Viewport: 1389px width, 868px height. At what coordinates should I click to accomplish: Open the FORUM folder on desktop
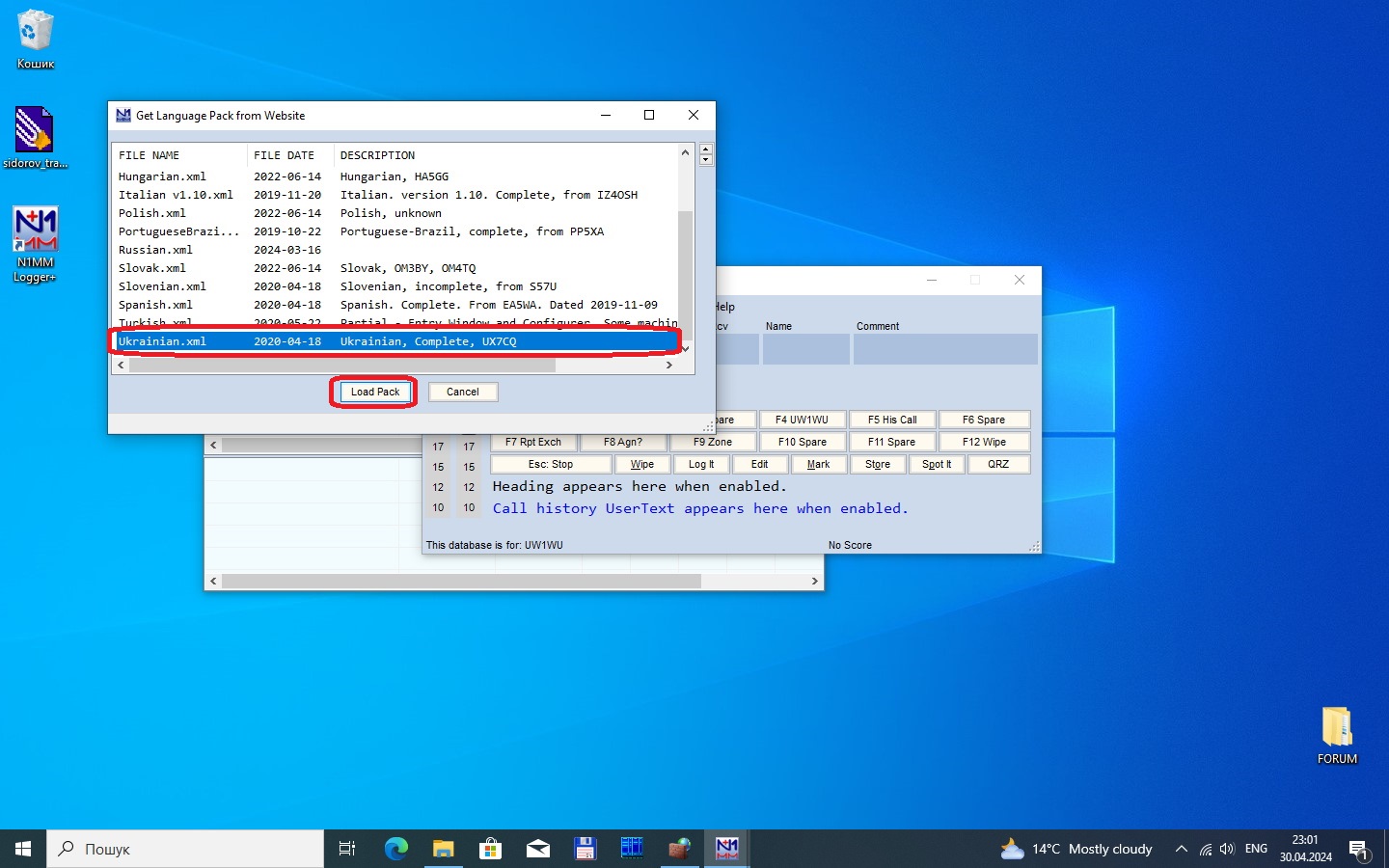(1337, 735)
